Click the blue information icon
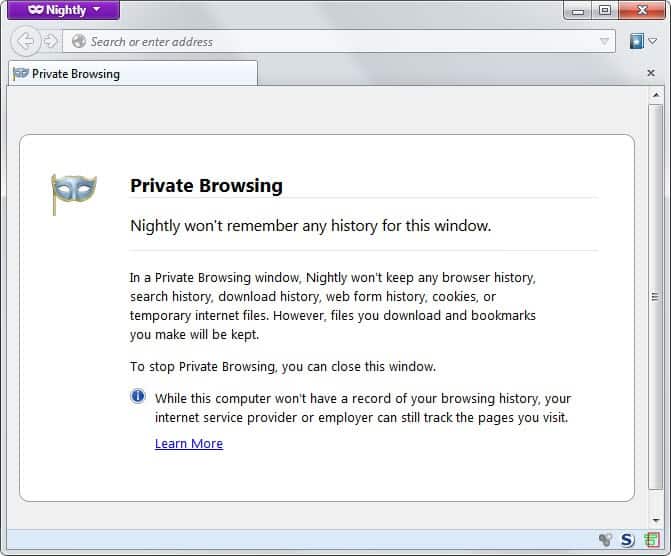This screenshot has height=556, width=671. [x=138, y=396]
